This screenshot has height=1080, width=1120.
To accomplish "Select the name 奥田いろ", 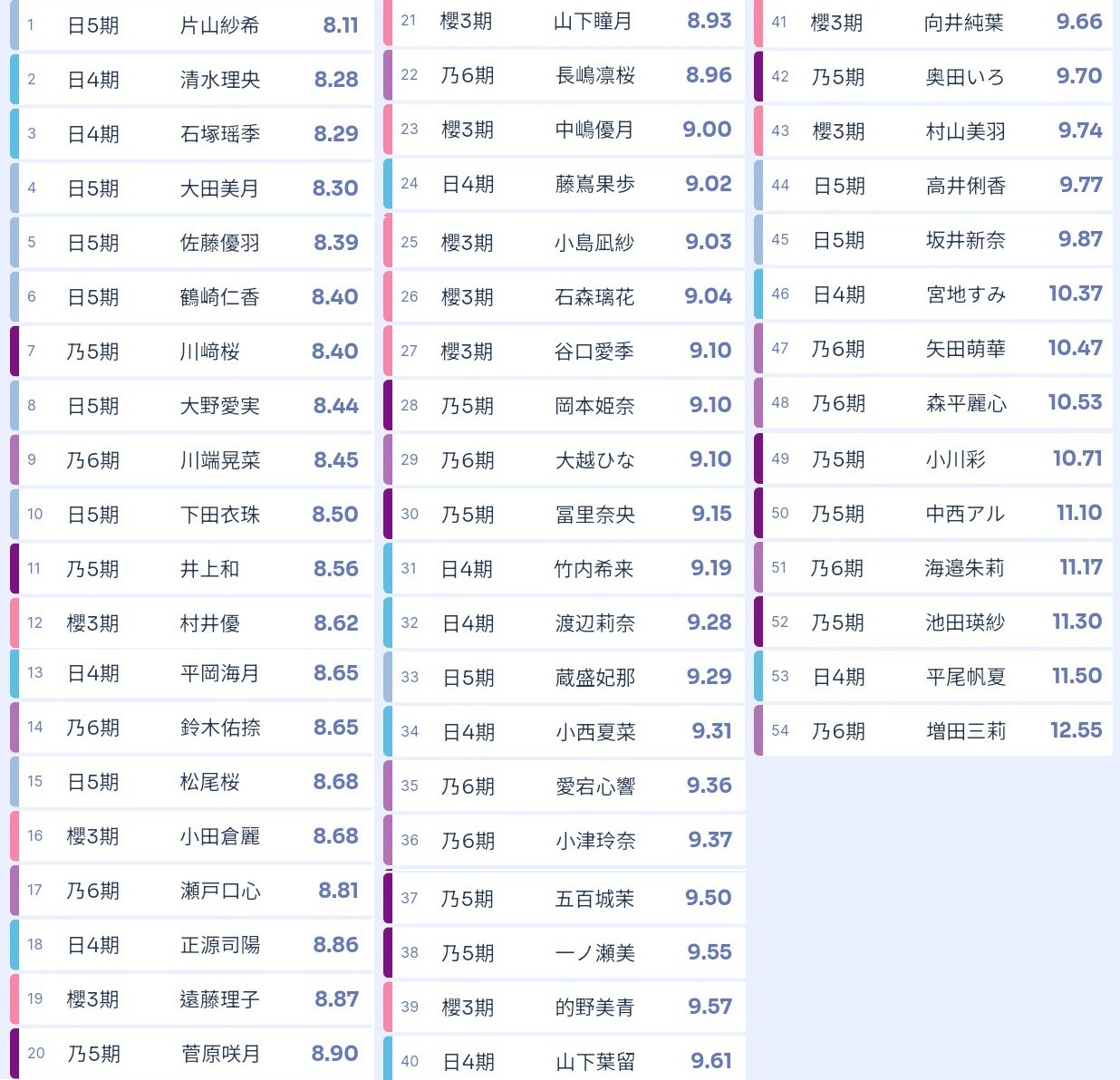I will pos(964,77).
